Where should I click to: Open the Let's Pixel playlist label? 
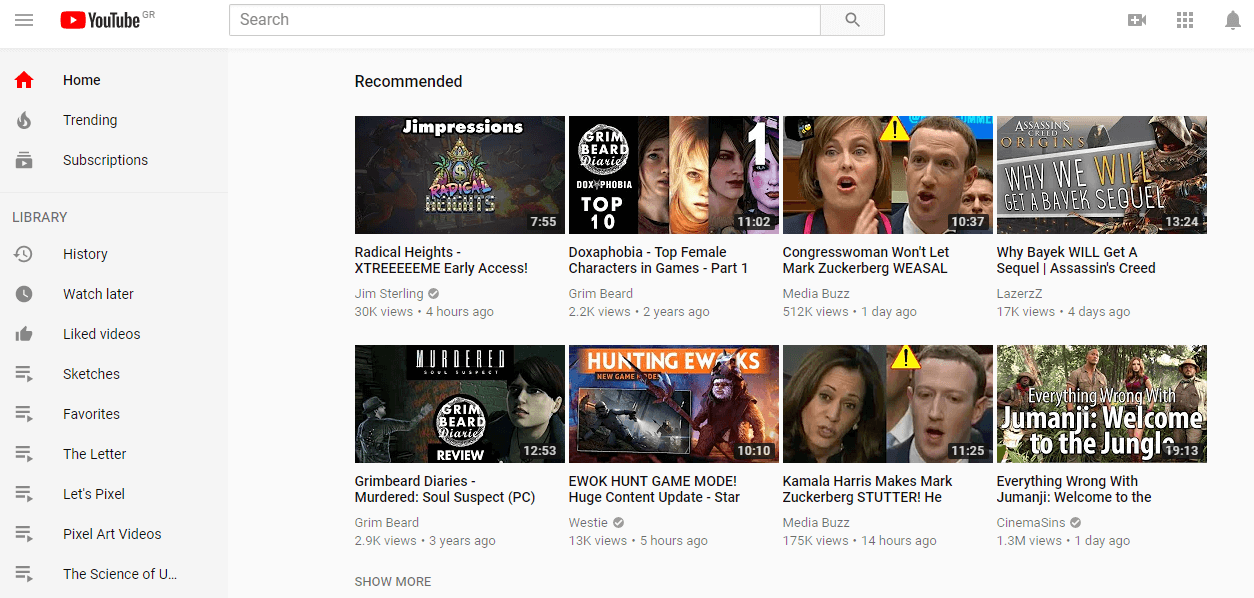[94, 494]
